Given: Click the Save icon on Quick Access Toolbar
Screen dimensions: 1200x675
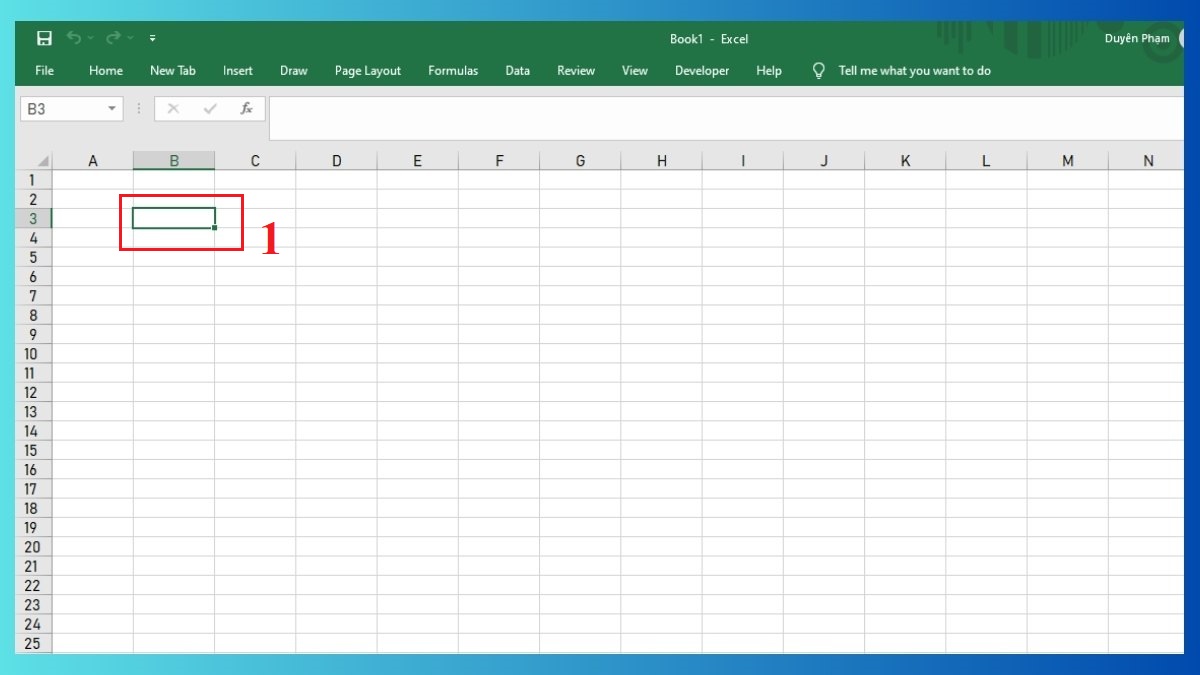Looking at the screenshot, I should coord(43,38).
